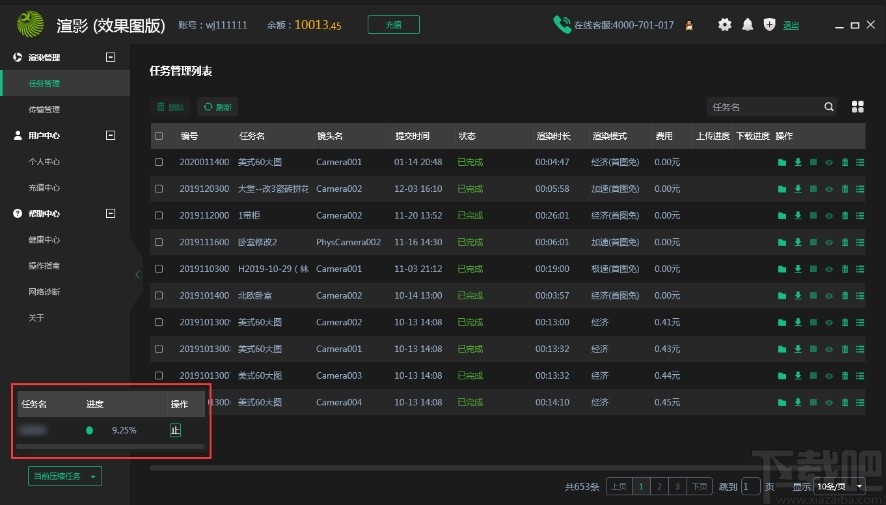Image resolution: width=886 pixels, height=505 pixels.
Task: Toggle the select-all checkbox in table header
Action: 159,136
